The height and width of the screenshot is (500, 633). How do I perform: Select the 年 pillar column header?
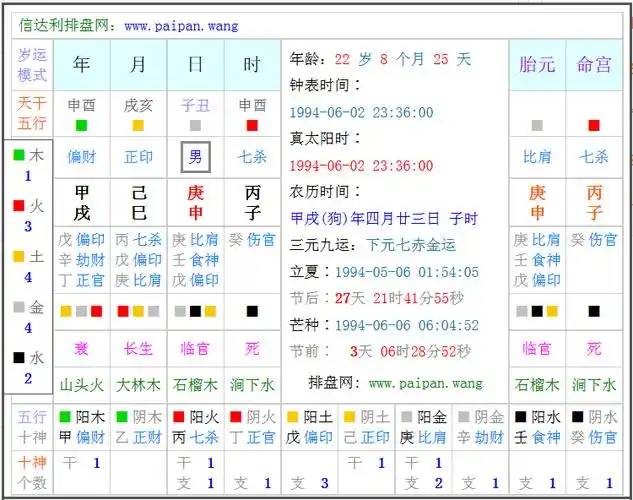coord(82,65)
